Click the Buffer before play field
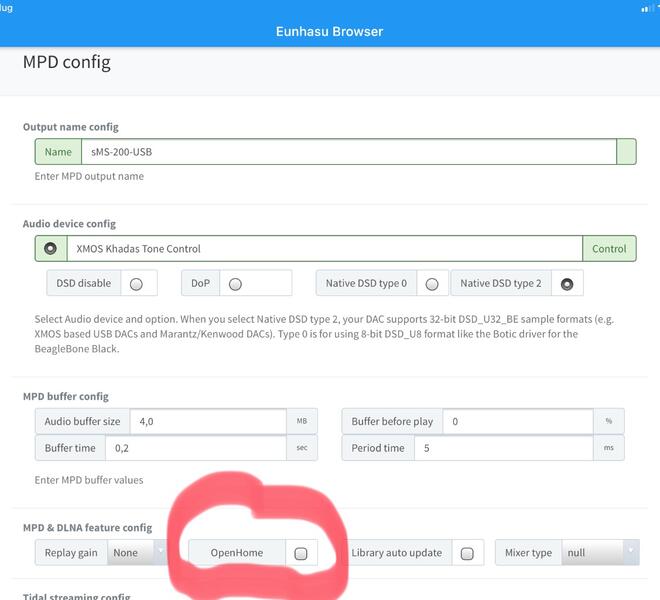Image resolution: width=660 pixels, height=600 pixels. coord(517,422)
